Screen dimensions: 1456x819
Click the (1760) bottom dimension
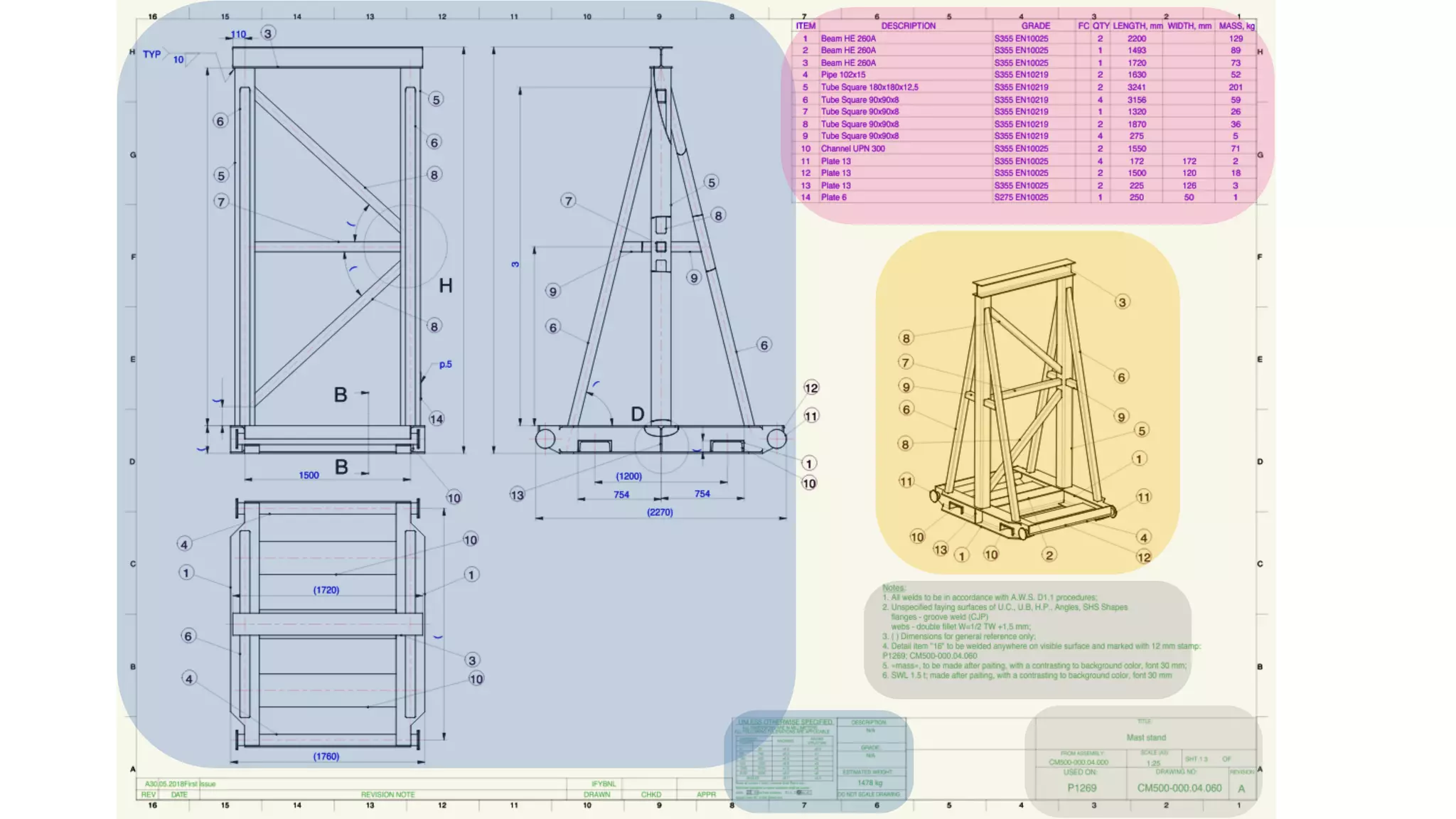click(326, 756)
